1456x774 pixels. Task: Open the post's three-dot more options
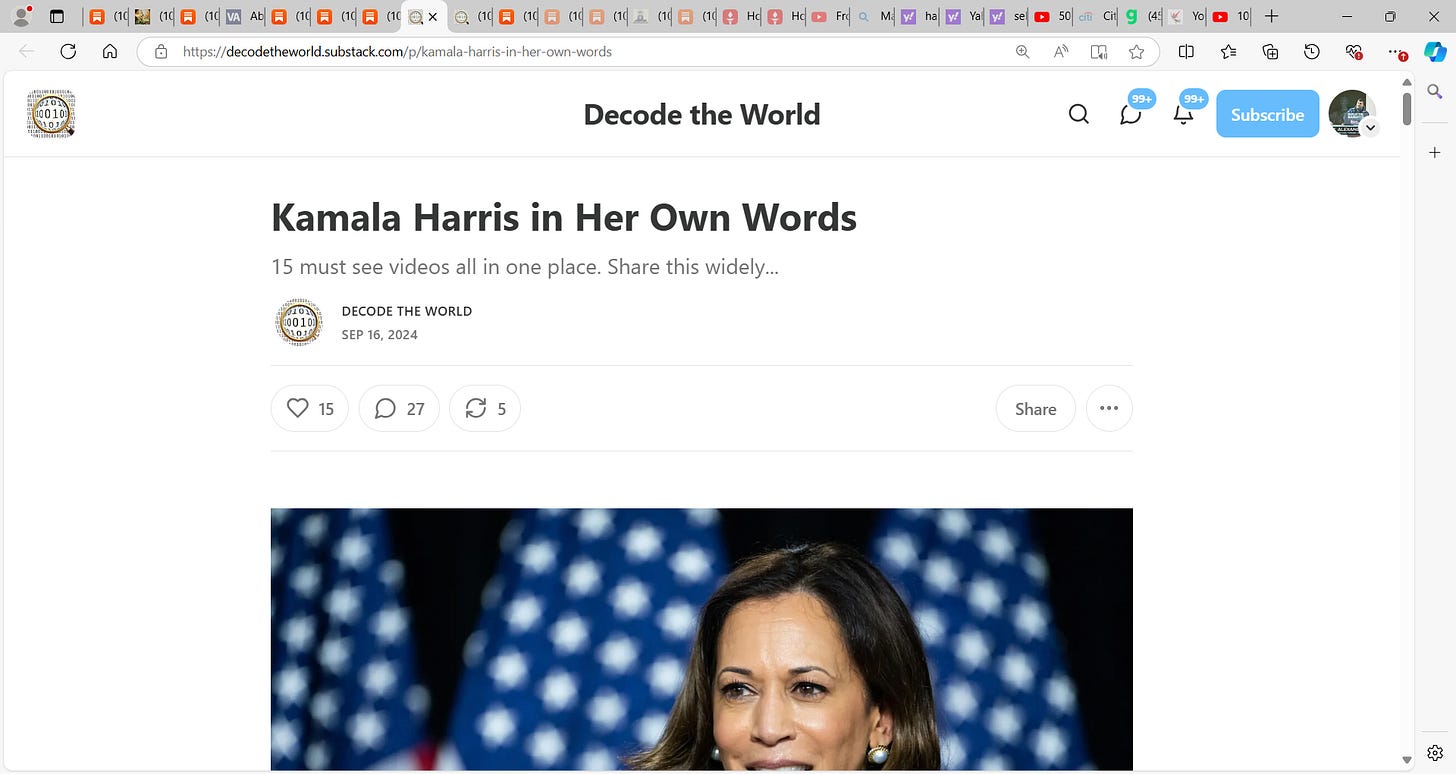point(1109,408)
